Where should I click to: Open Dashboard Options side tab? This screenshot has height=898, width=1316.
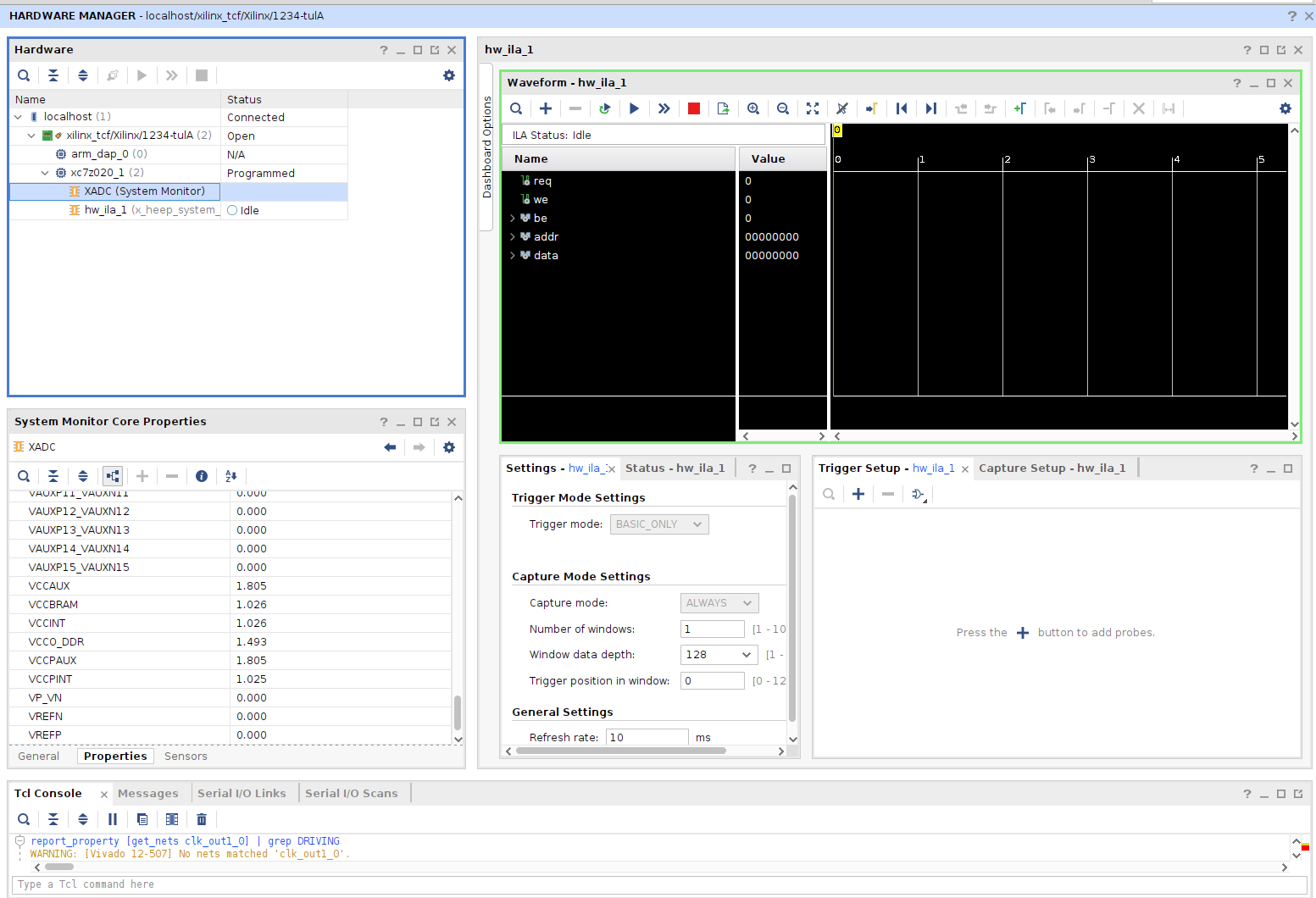[487, 147]
